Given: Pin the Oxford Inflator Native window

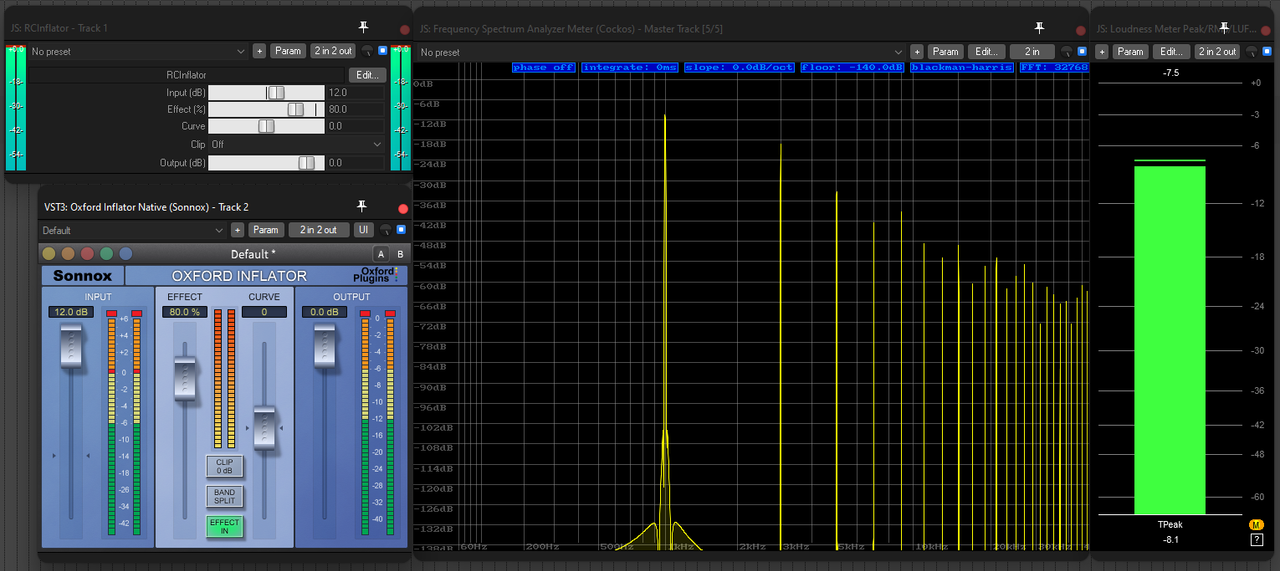Looking at the screenshot, I should coord(362,207).
